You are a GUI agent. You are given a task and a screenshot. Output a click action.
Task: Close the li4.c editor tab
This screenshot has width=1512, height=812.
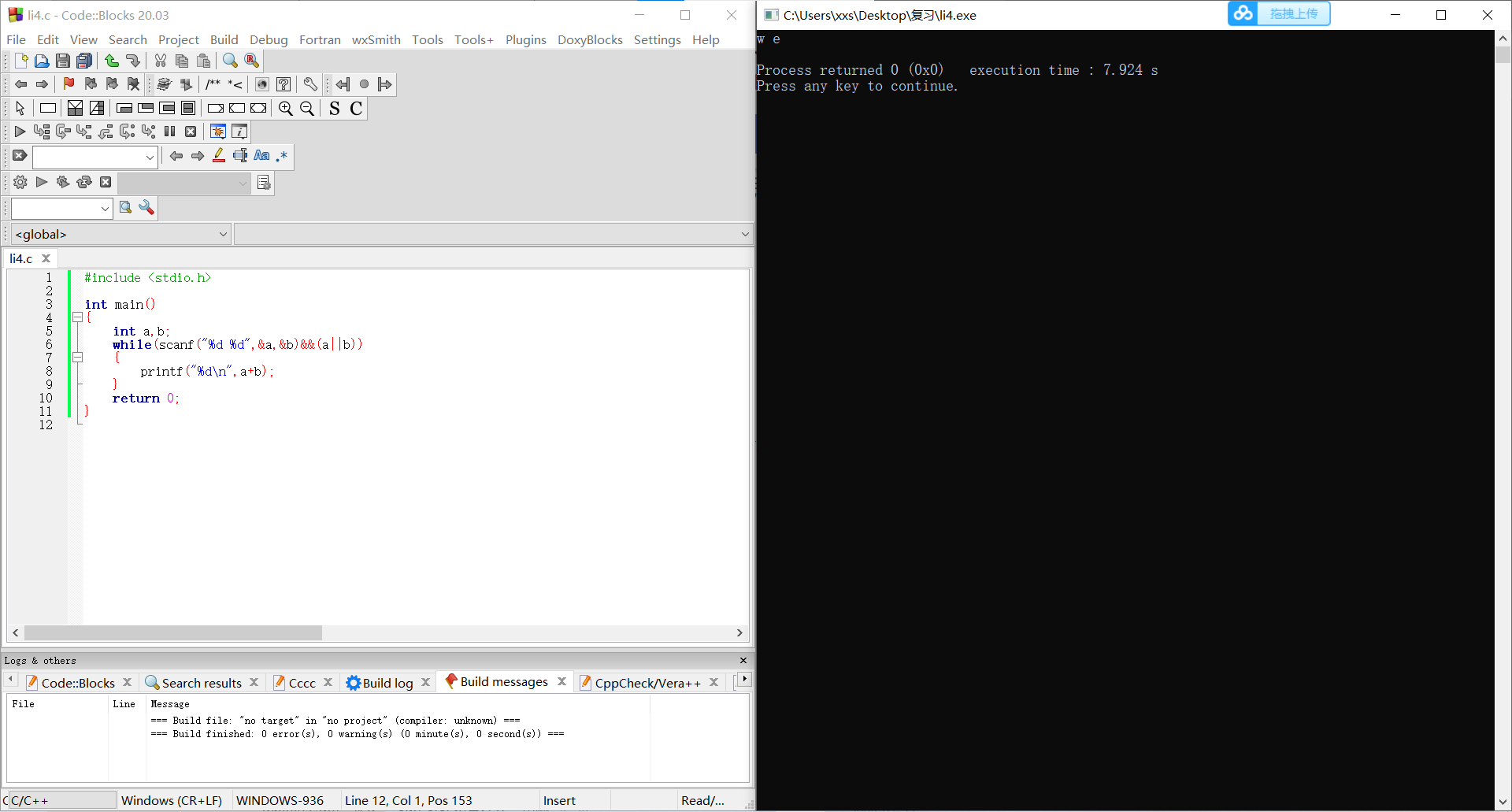pos(46,258)
